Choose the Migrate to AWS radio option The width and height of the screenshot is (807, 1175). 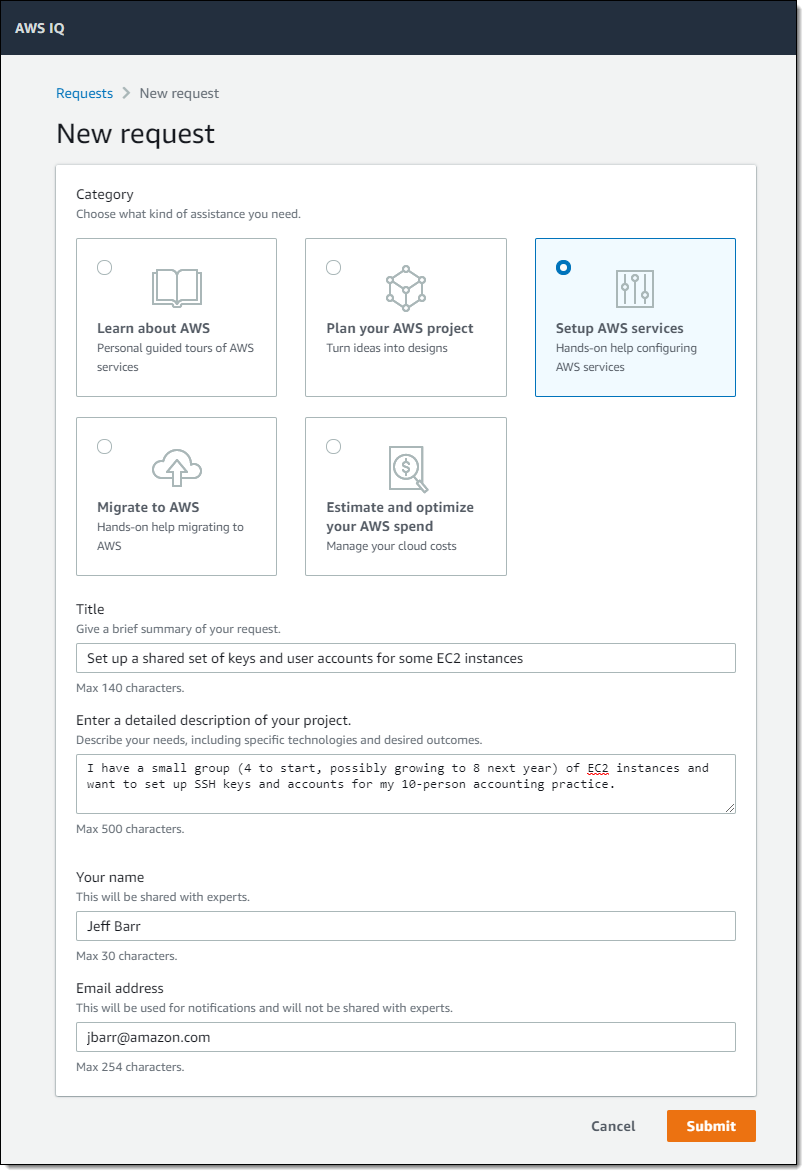pyautogui.click(x=104, y=446)
